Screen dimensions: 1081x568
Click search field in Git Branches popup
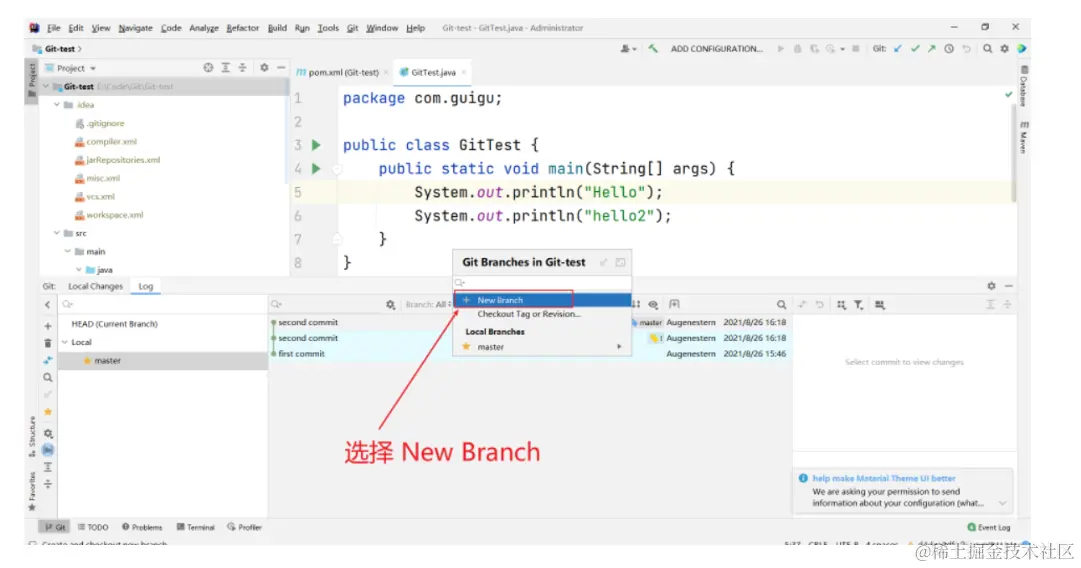pos(543,283)
